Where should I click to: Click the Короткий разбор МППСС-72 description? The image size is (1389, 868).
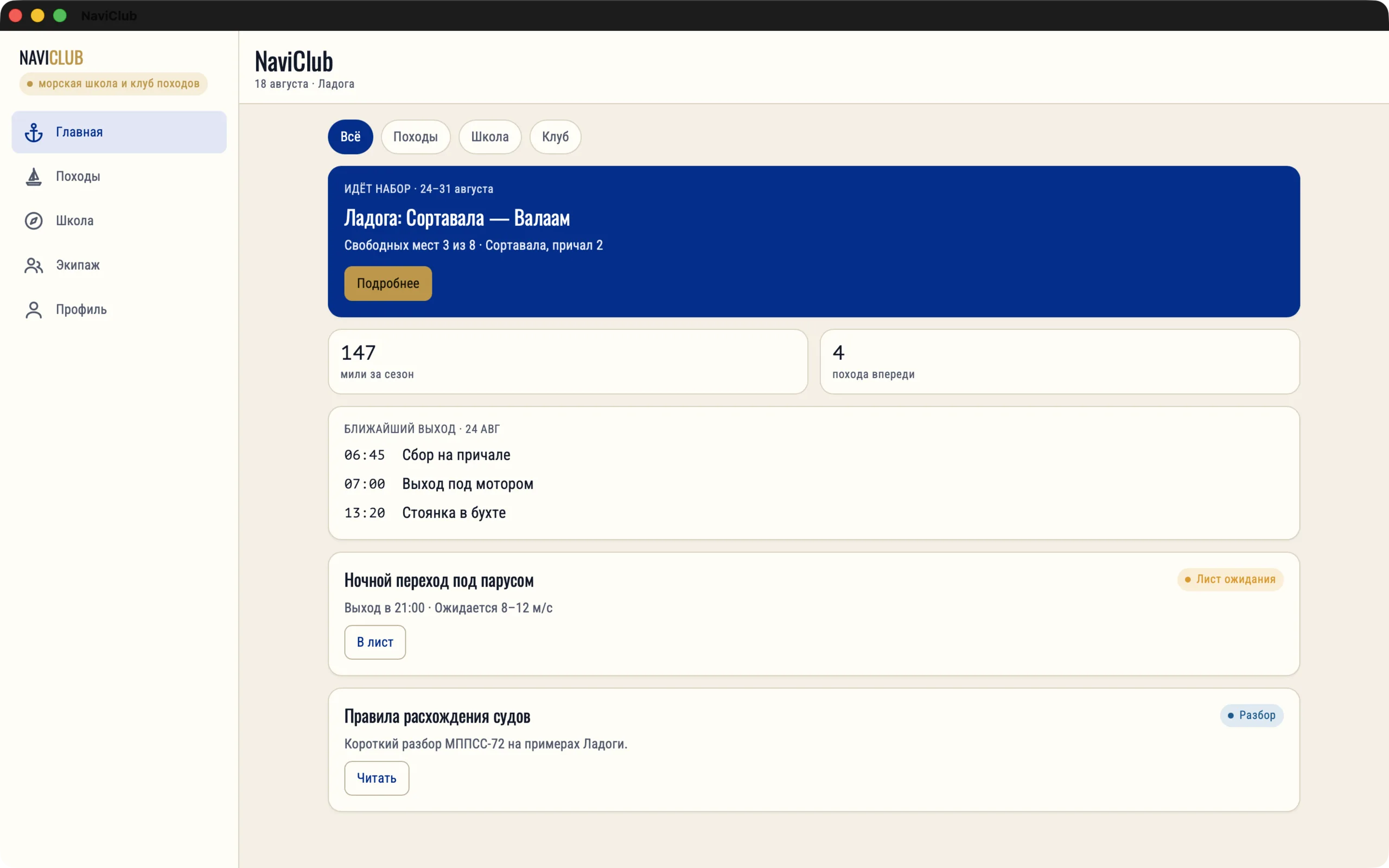point(486,744)
